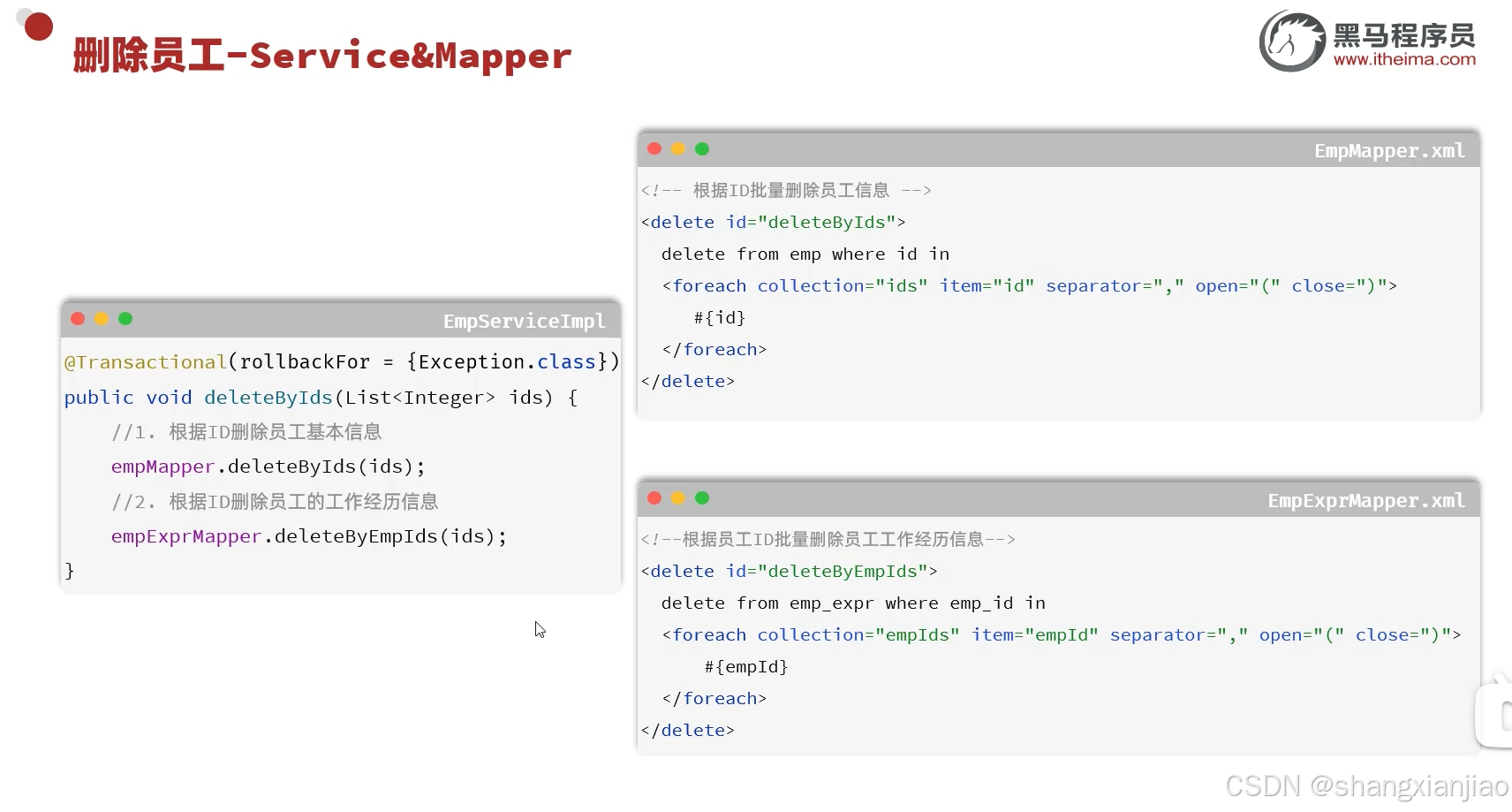Click the green zoom dot on EmpMapper.xml window

point(703,148)
